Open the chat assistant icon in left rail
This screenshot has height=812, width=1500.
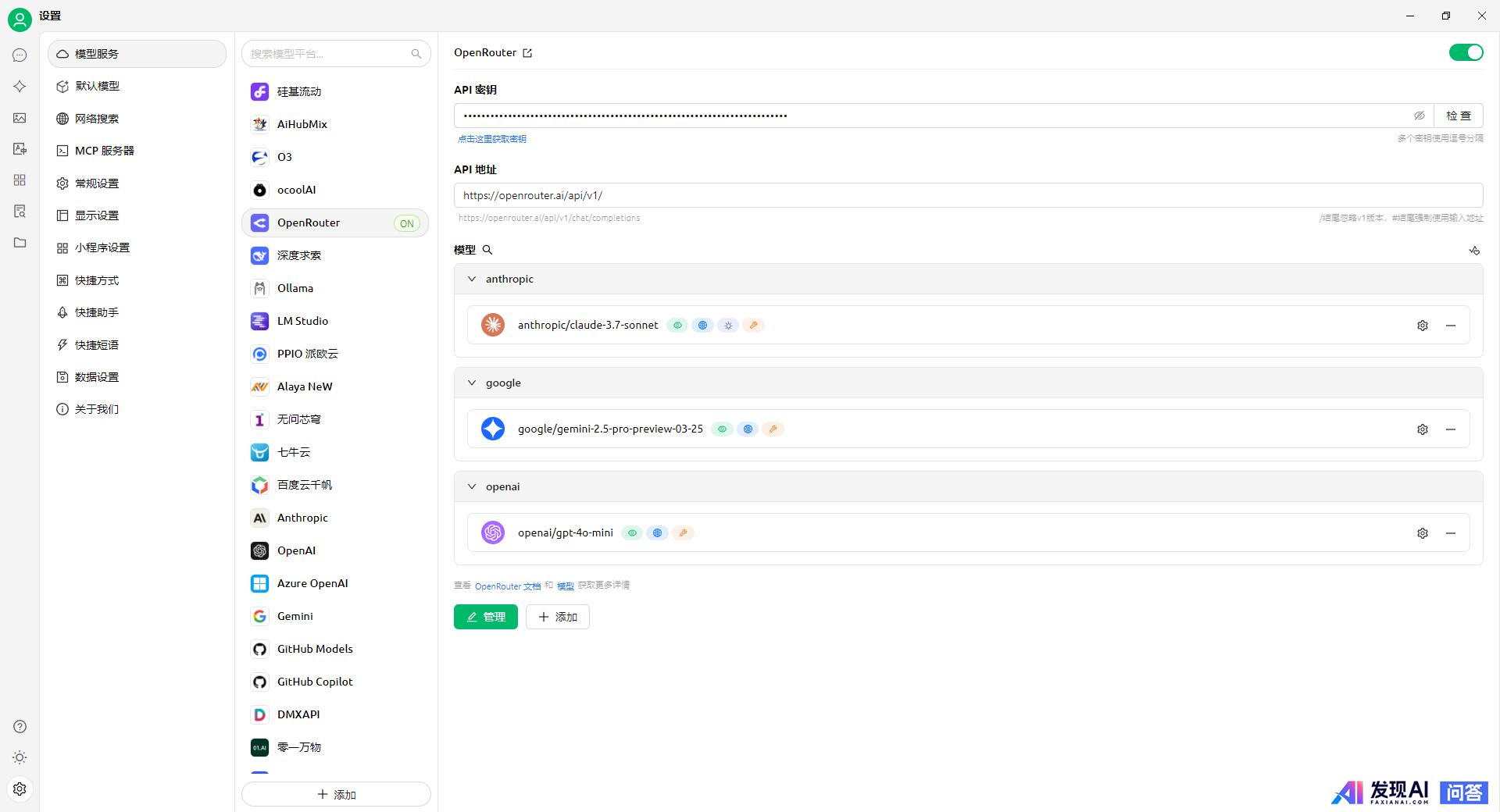pos(20,55)
